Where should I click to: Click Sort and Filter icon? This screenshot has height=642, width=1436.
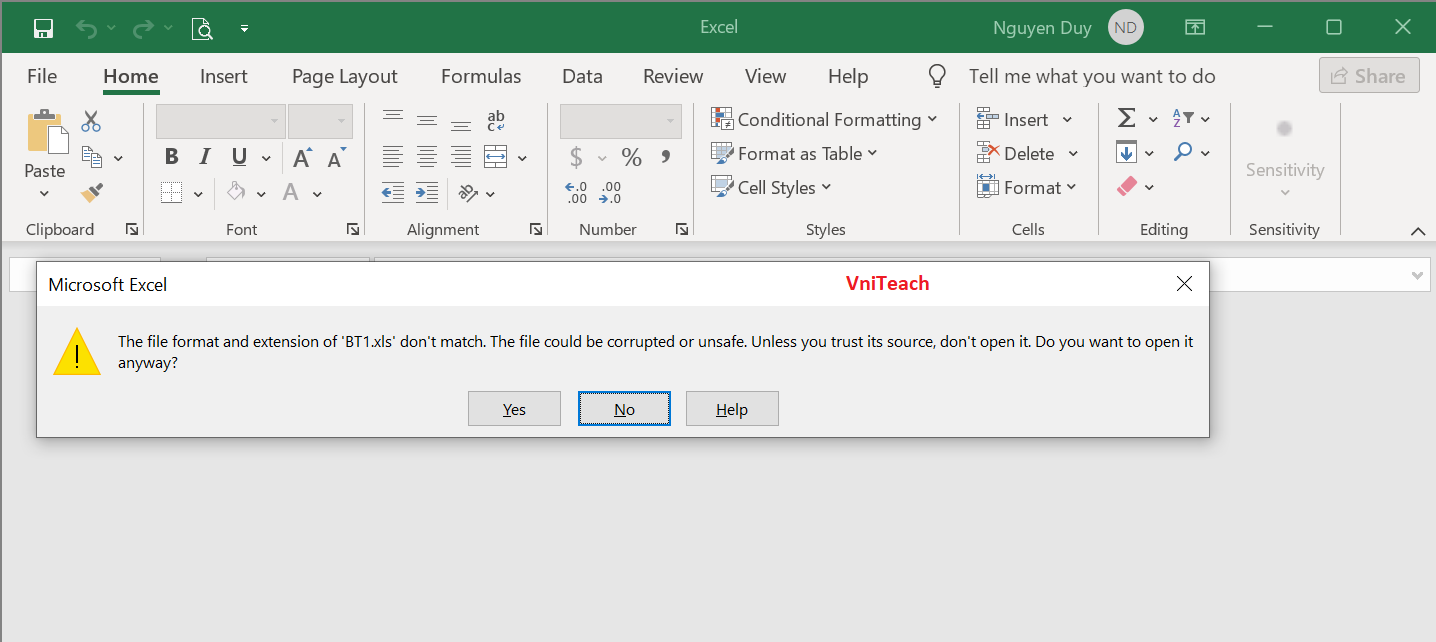(1183, 119)
